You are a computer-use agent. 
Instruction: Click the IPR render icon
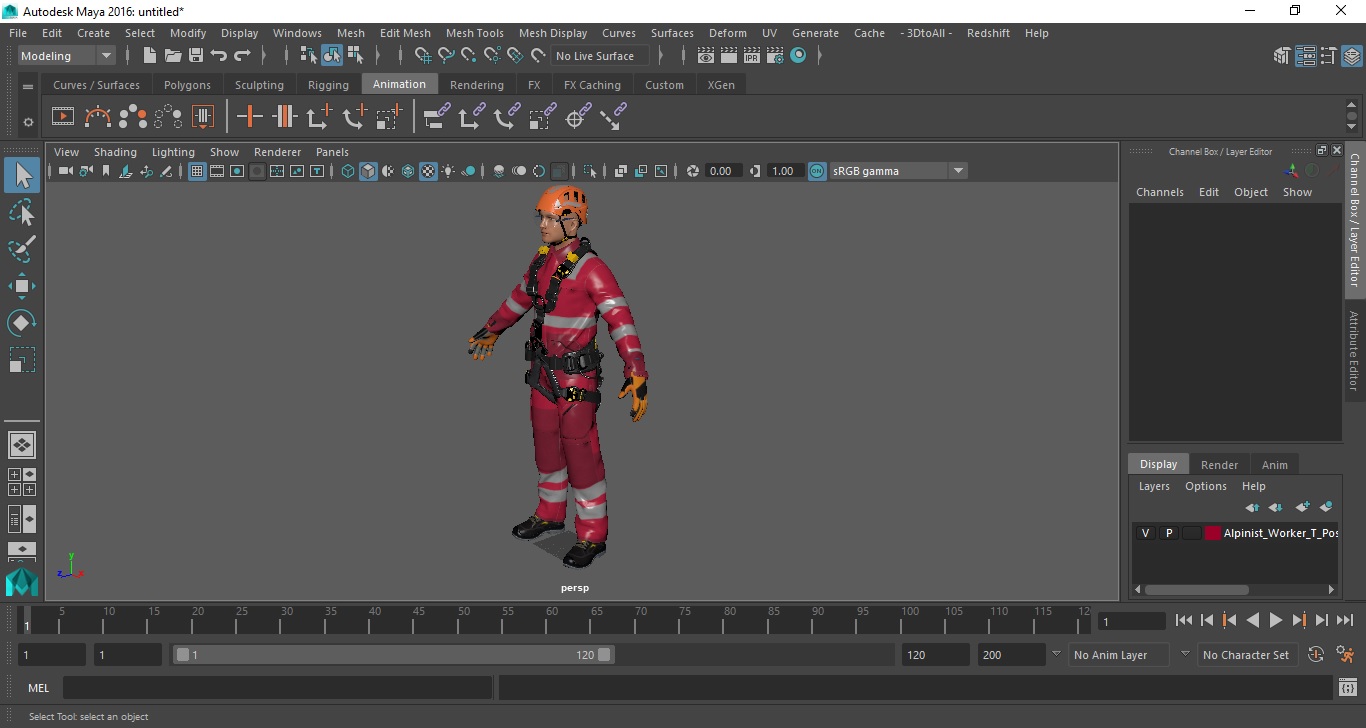[752, 56]
